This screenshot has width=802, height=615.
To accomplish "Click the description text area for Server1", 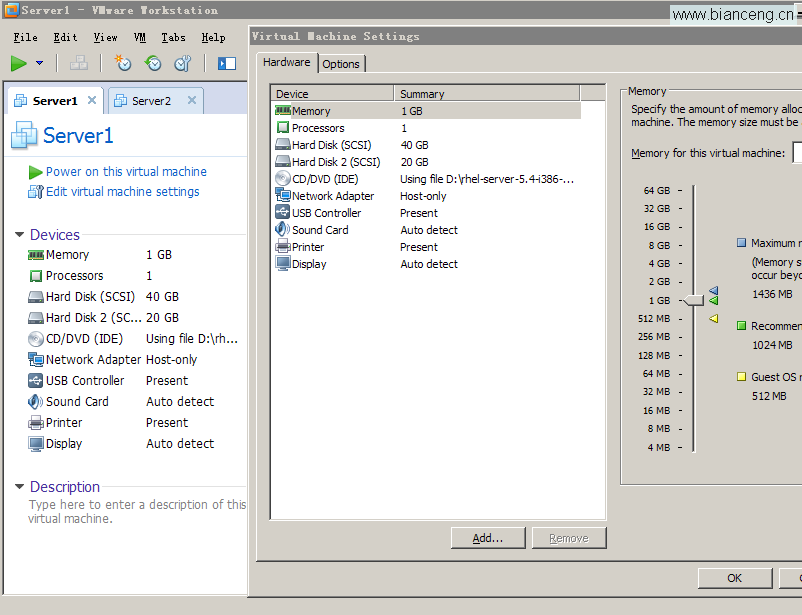I will [x=137, y=512].
